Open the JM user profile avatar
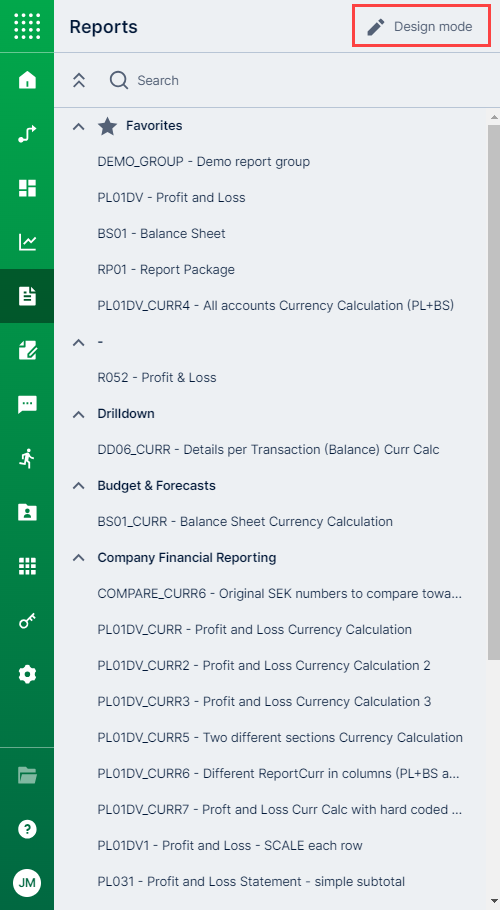 click(x=27, y=883)
